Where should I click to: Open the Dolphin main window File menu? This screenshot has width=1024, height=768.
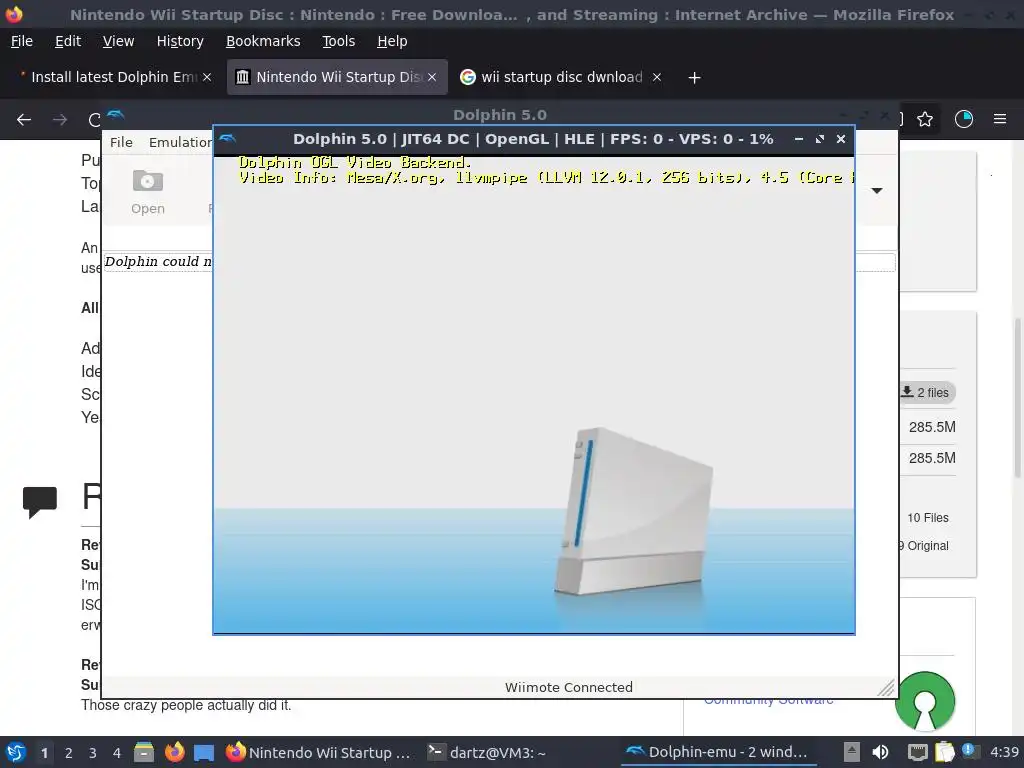click(x=121, y=142)
